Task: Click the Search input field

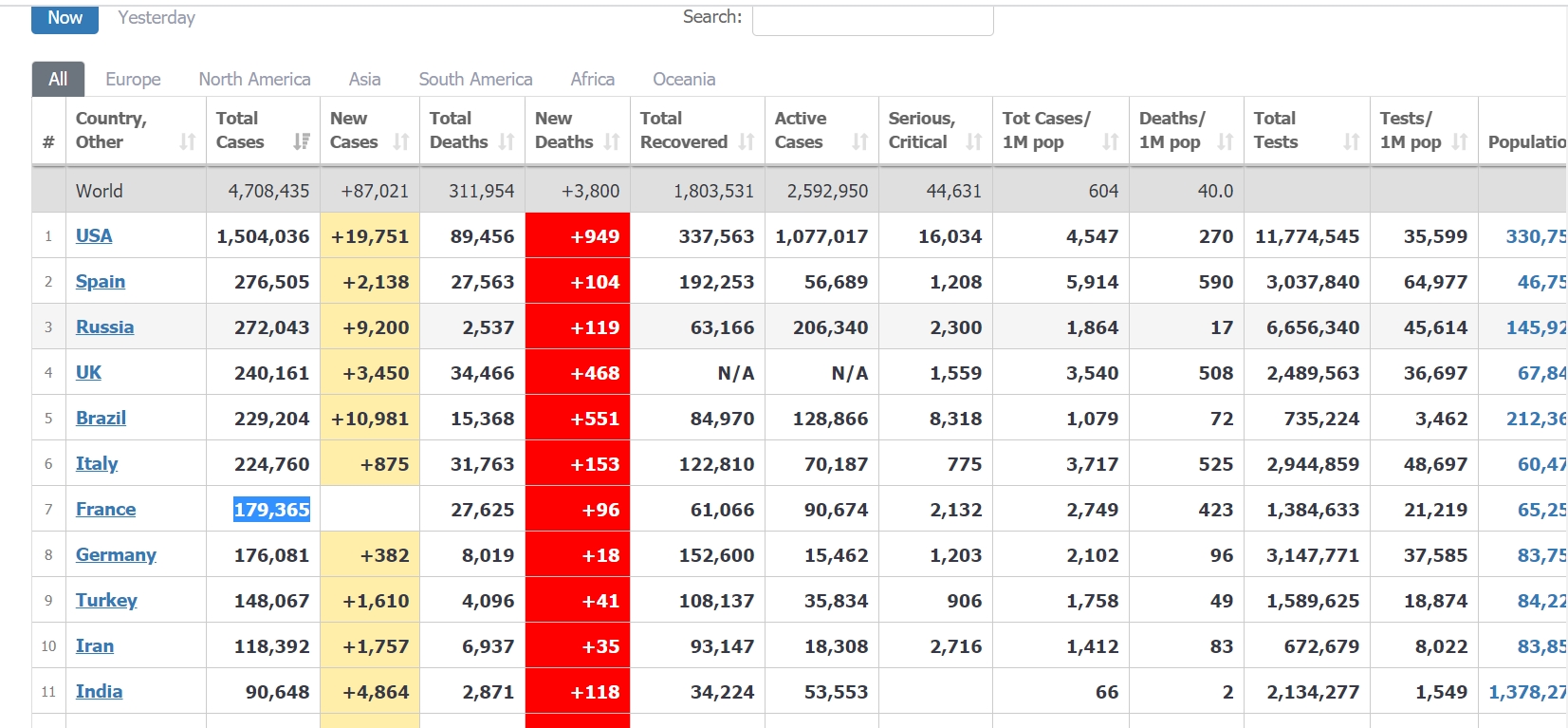Action: [872, 19]
